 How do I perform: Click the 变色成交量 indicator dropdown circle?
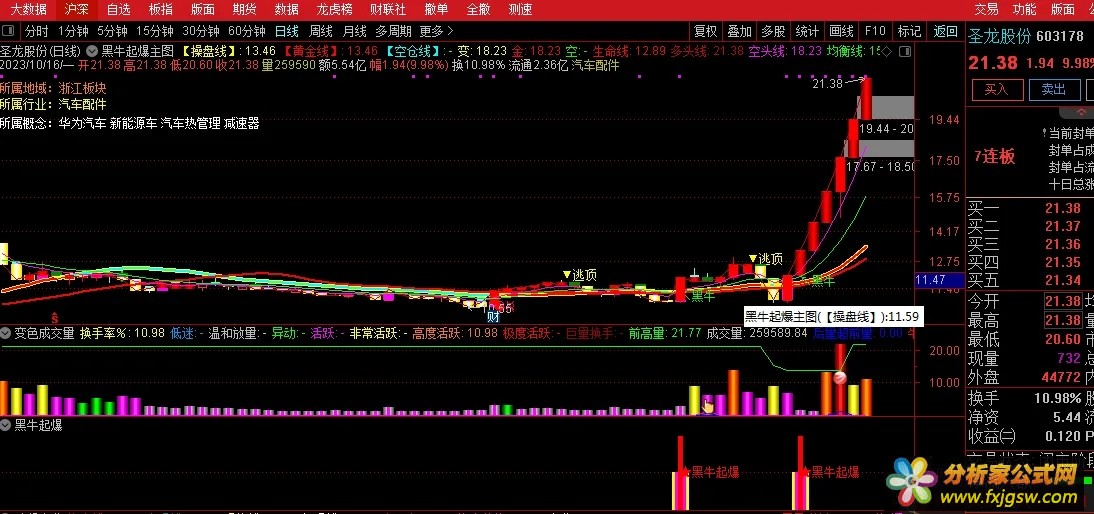pos(6,333)
